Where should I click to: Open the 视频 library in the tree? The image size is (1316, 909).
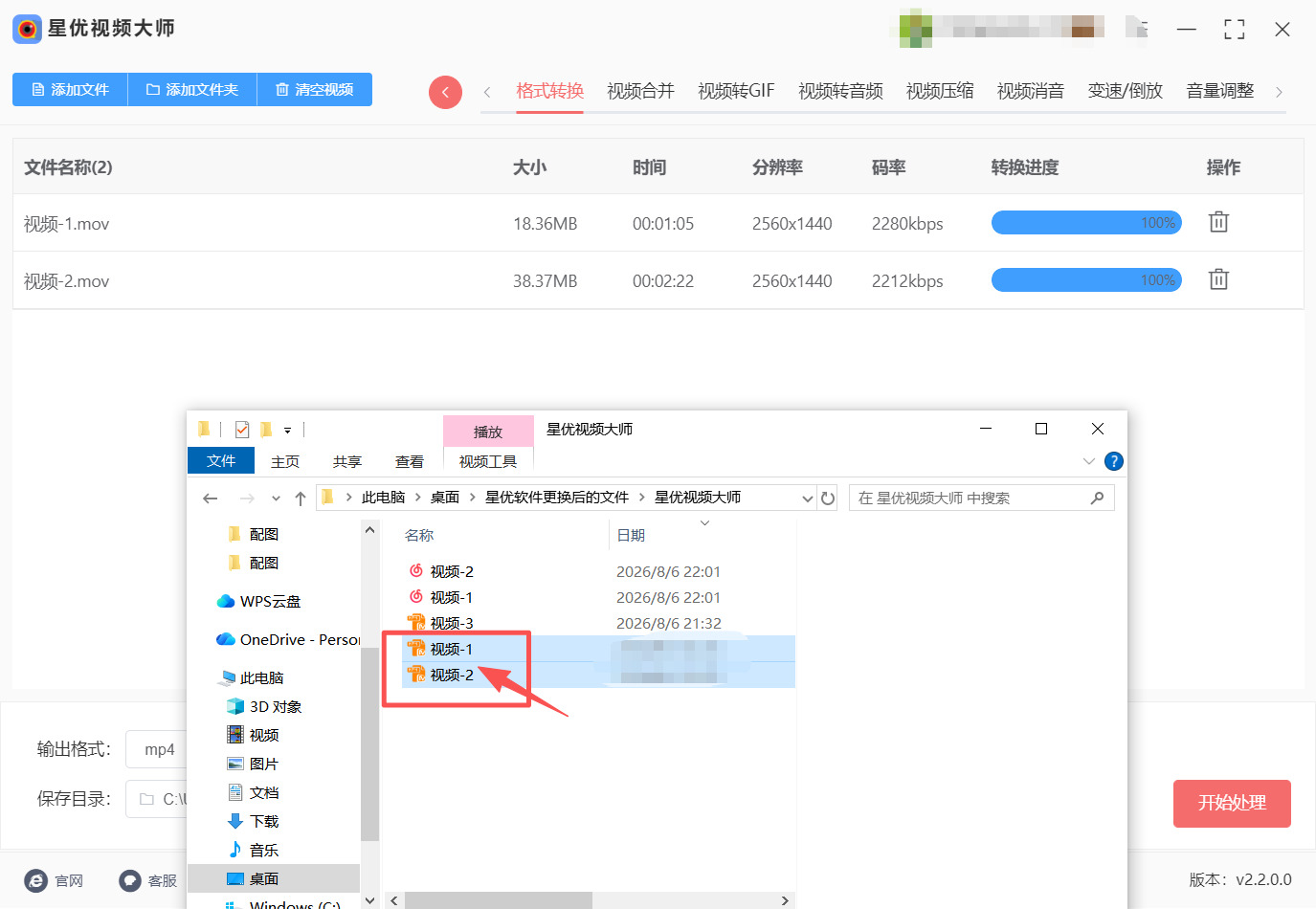254,735
